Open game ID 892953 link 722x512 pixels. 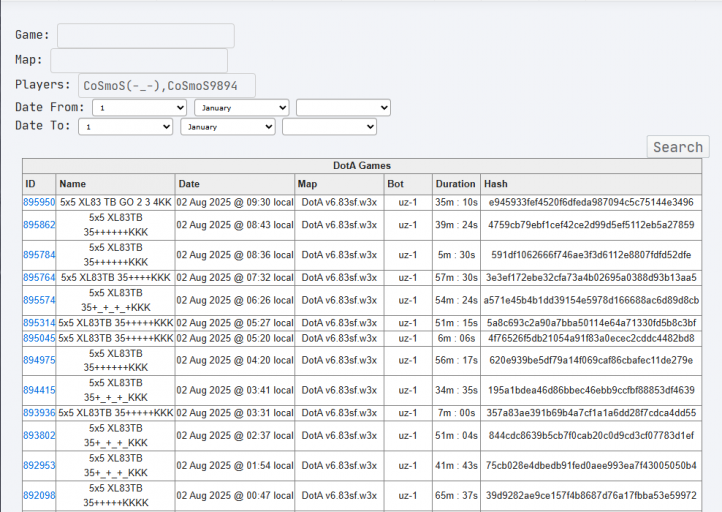pyautogui.click(x=39, y=465)
